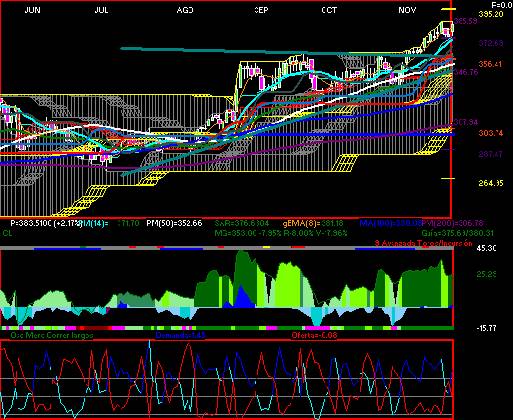Image resolution: width=513 pixels, height=420 pixels.
Task: Click the Guía=375.63/380.31 readout
Action: 457,233
